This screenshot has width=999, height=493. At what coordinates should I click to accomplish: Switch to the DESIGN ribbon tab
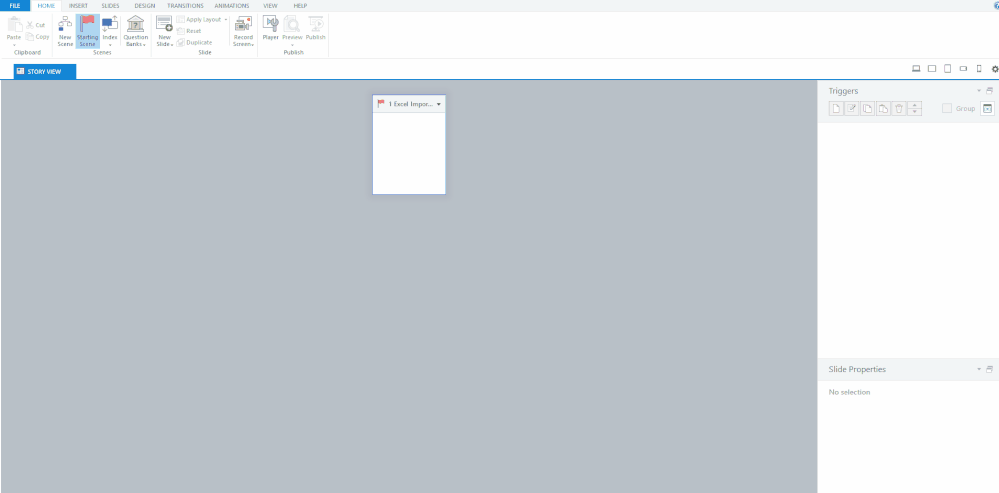click(x=145, y=6)
